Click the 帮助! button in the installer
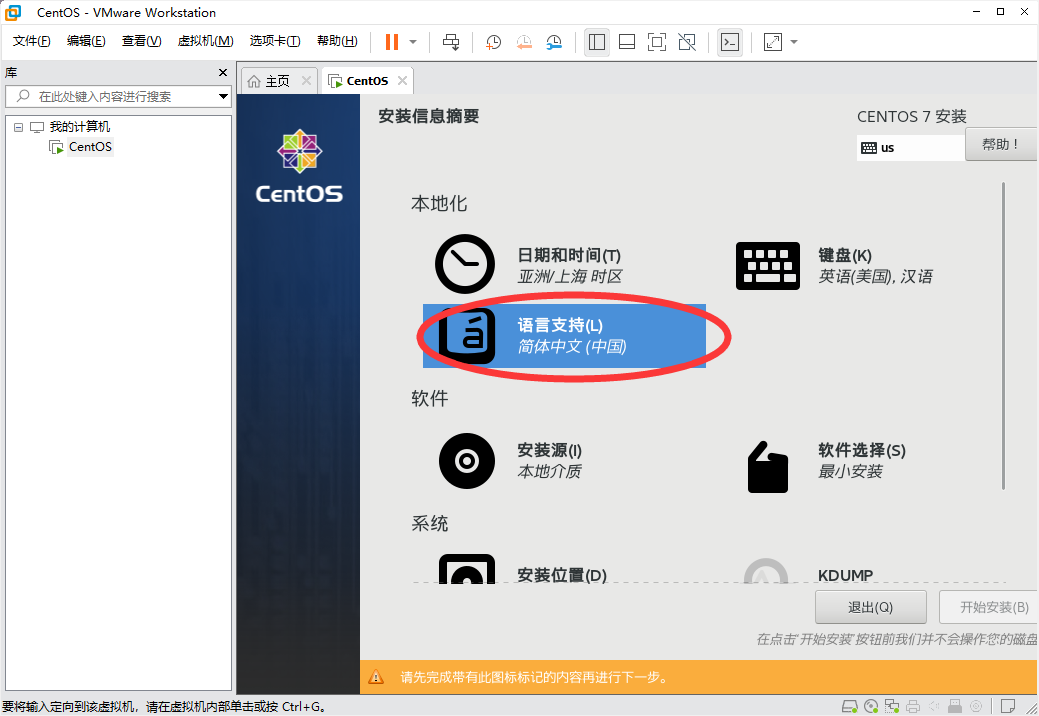Viewport: 1039px width, 716px height. click(x=1000, y=144)
